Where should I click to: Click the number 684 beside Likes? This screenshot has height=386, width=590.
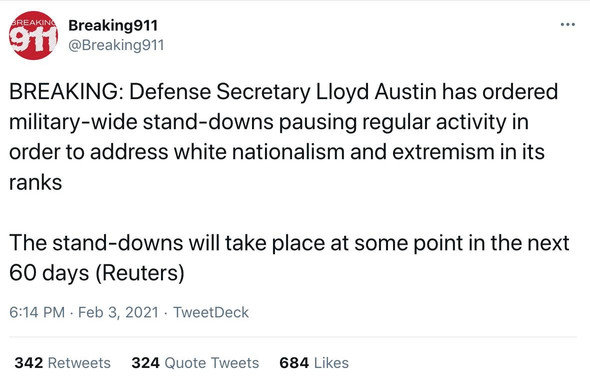coord(294,363)
